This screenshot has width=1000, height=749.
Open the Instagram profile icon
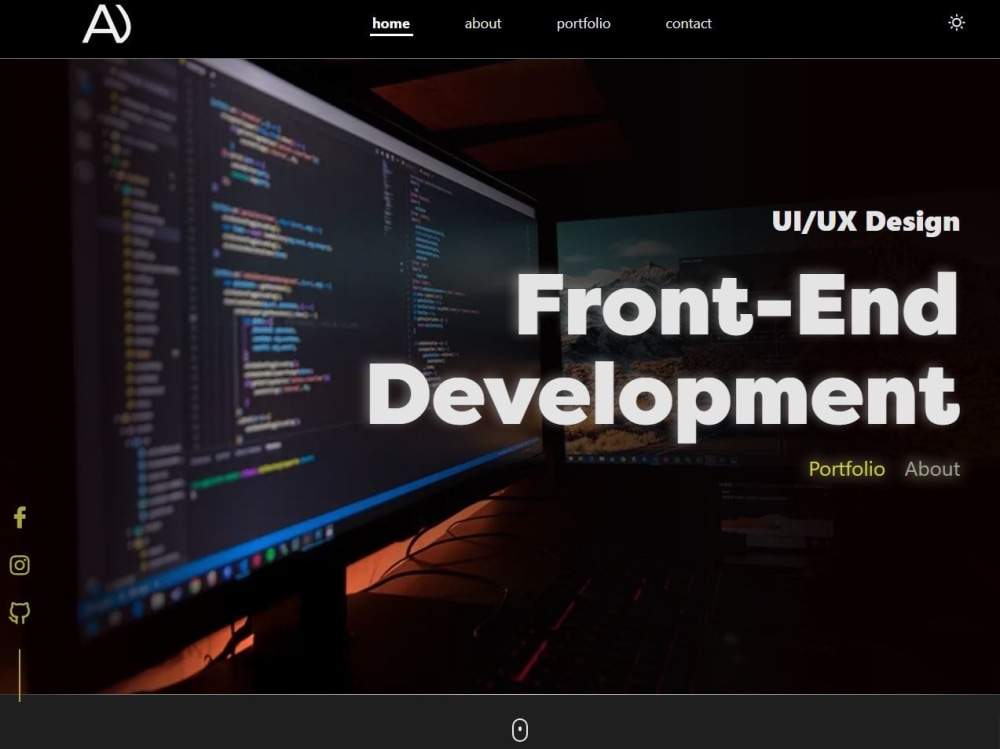[x=20, y=565]
